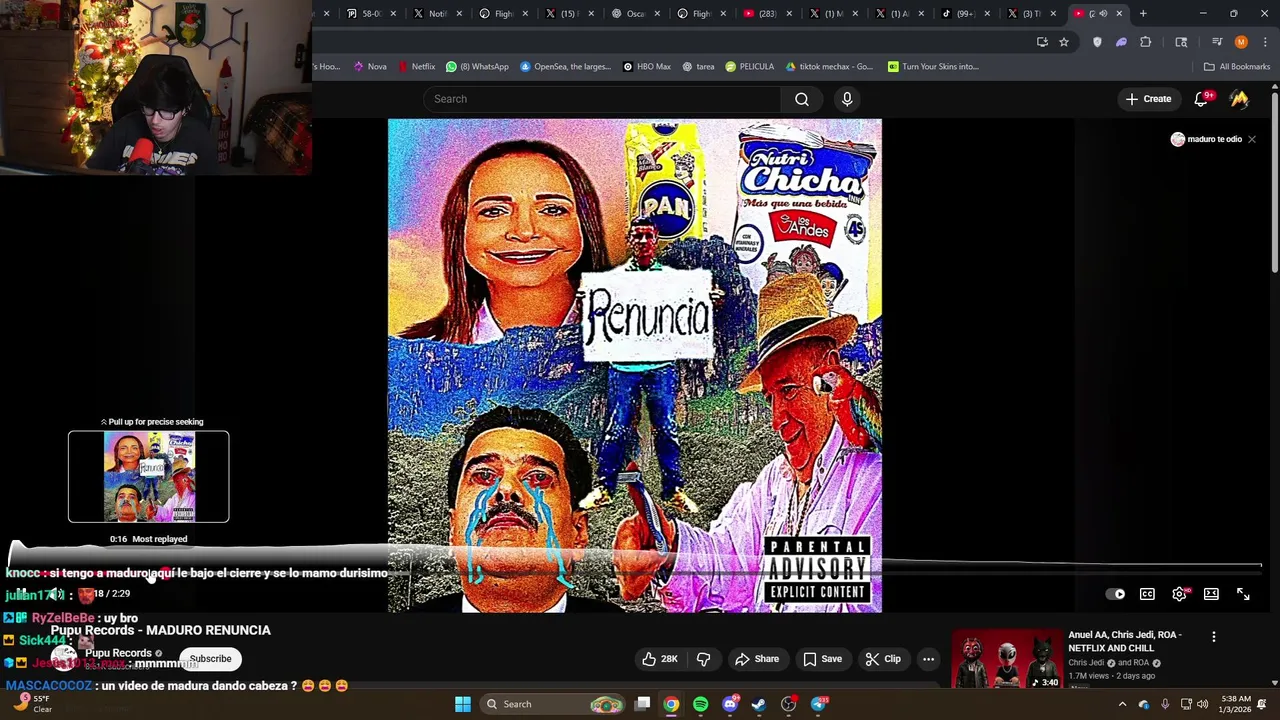Open the tiktok mechax bookmark
1280x720 pixels.
click(x=829, y=67)
